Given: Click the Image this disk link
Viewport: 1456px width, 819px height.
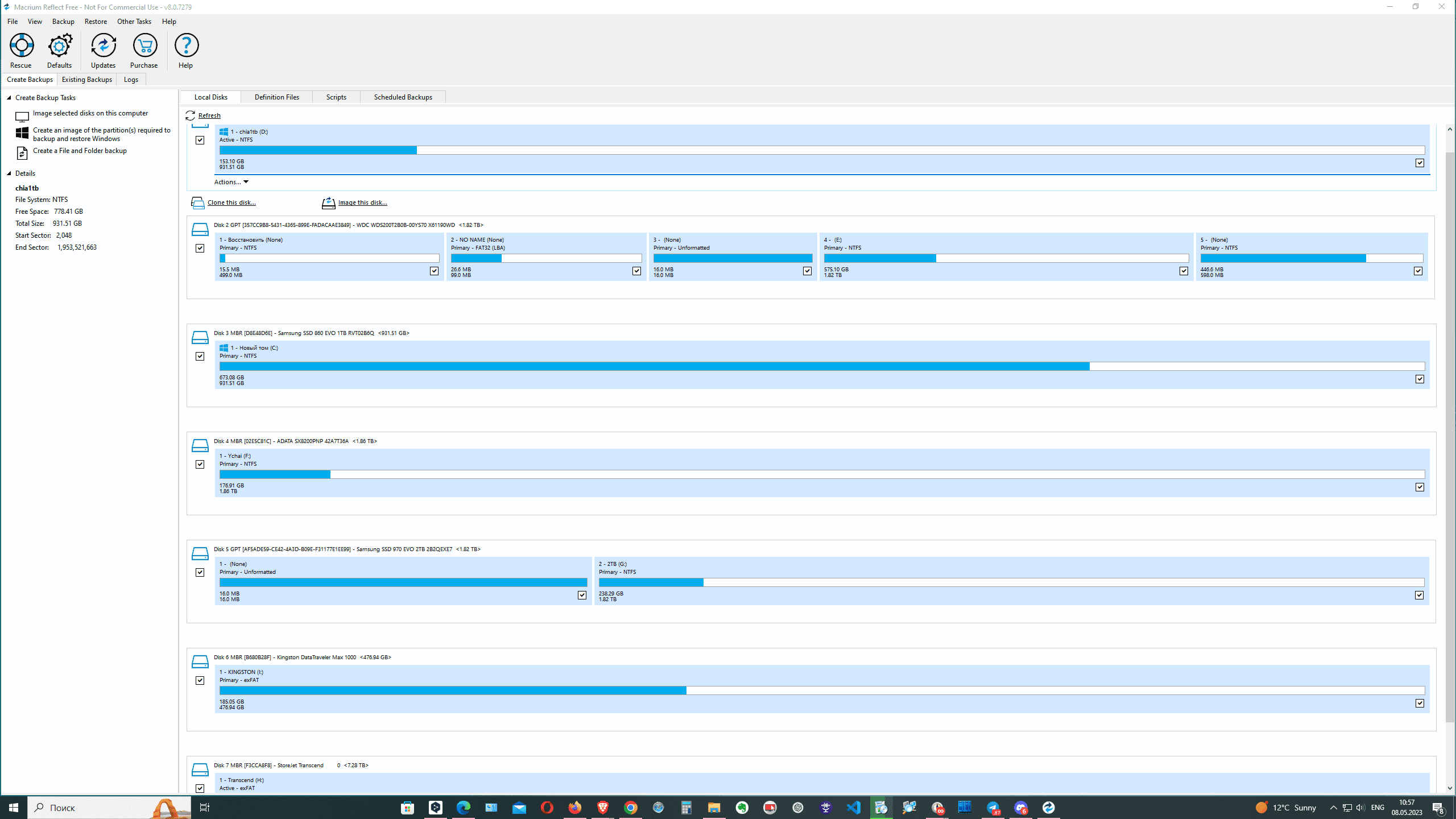Looking at the screenshot, I should tap(362, 202).
